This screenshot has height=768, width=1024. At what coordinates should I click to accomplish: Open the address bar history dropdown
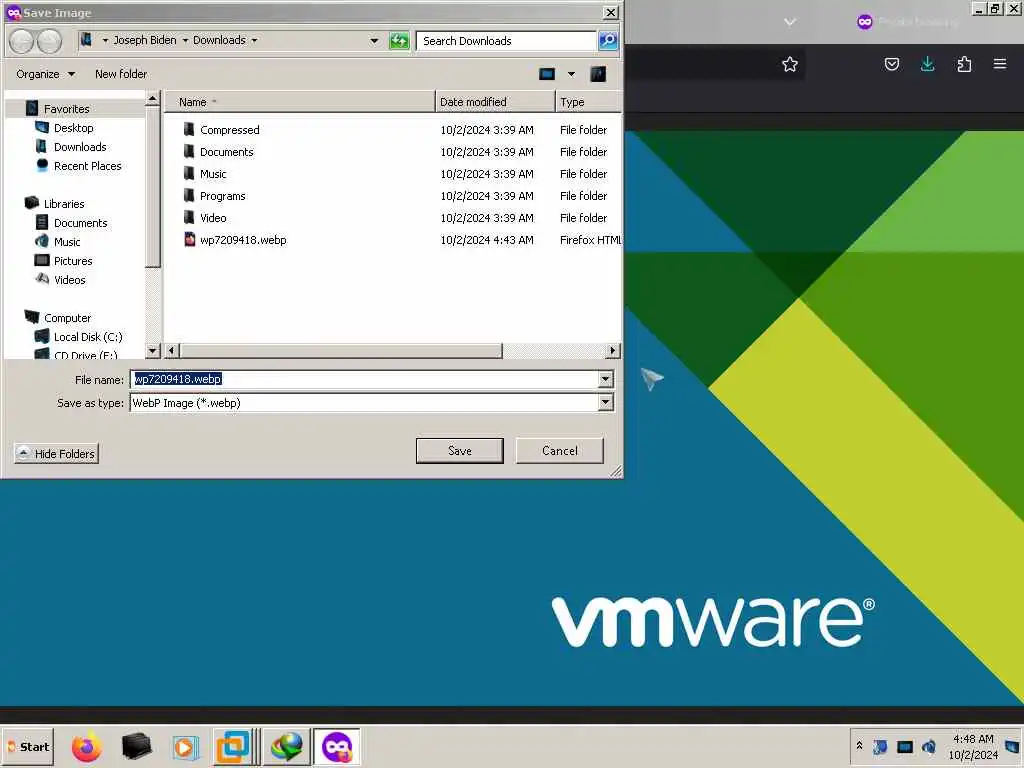374,40
